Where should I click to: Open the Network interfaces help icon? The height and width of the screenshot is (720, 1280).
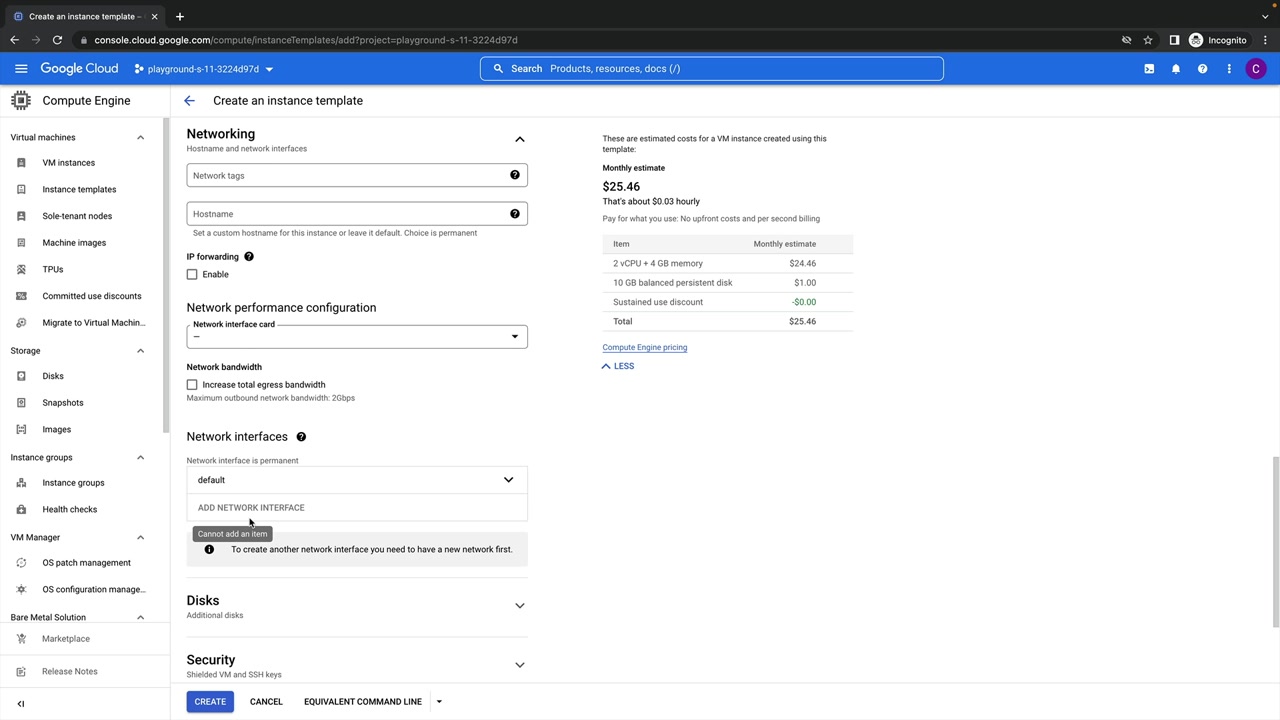[301, 437]
